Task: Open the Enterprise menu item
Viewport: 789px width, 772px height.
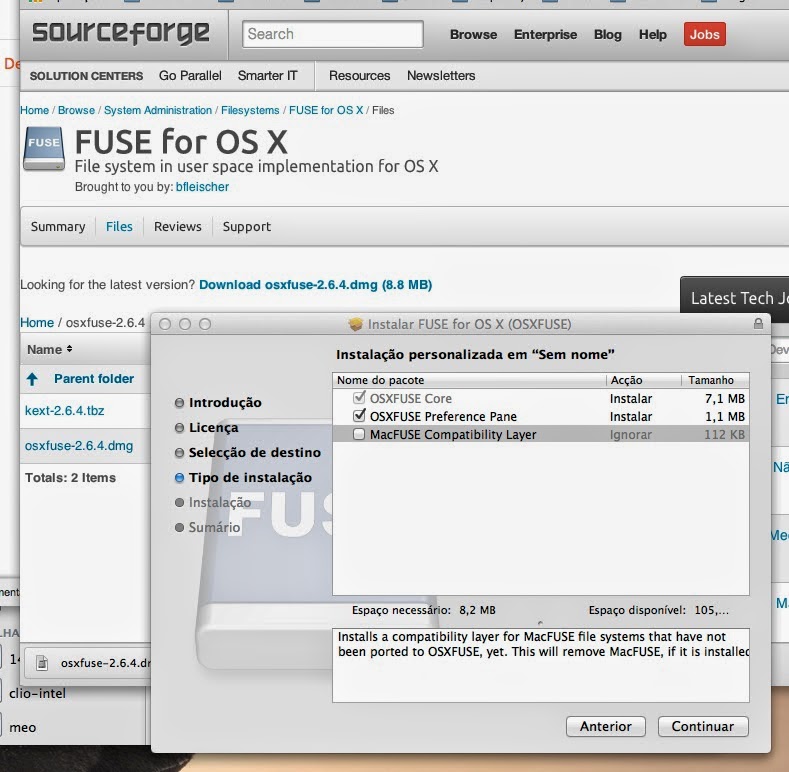Action: [545, 34]
